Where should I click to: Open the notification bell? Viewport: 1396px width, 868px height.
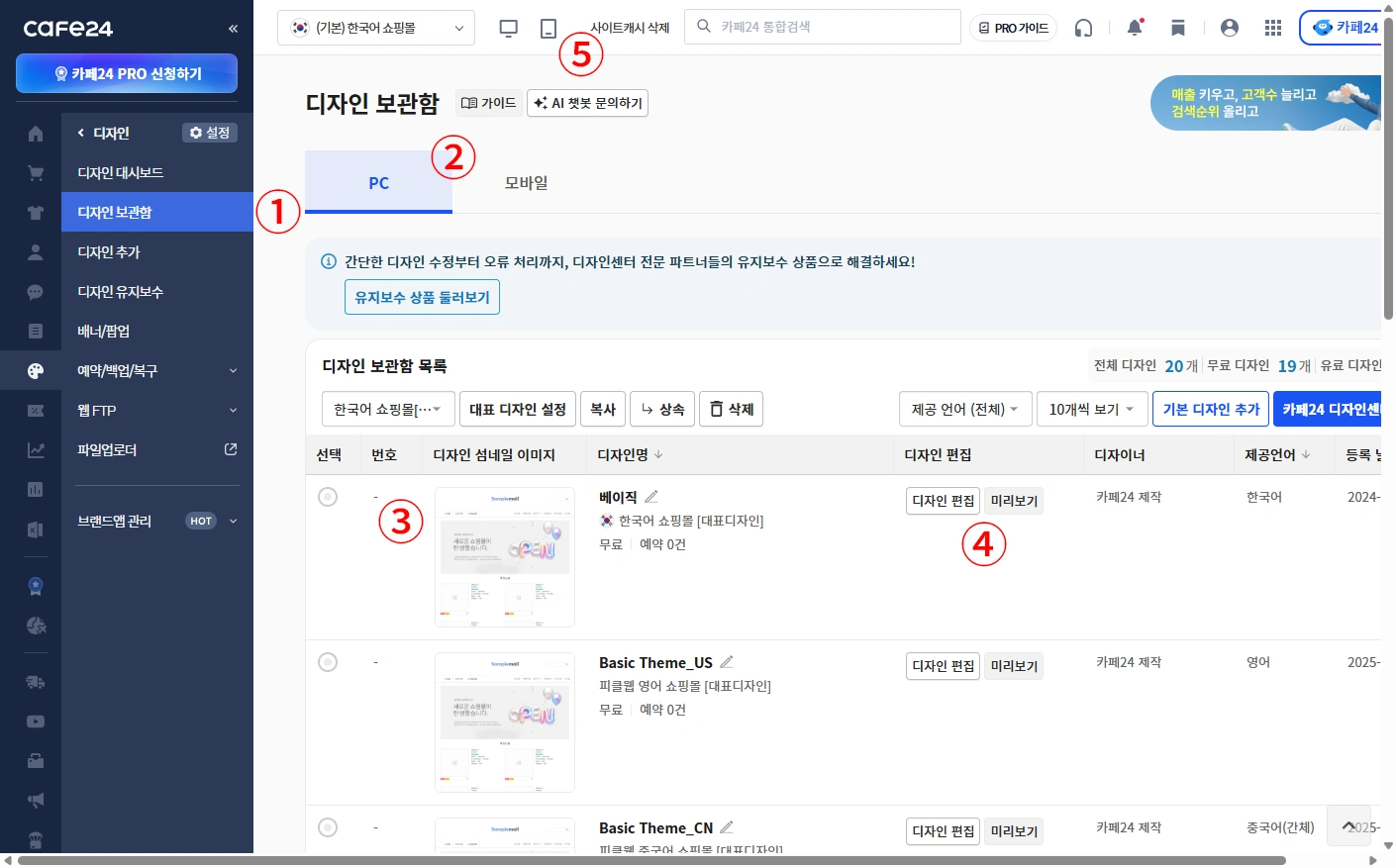pyautogui.click(x=1135, y=28)
